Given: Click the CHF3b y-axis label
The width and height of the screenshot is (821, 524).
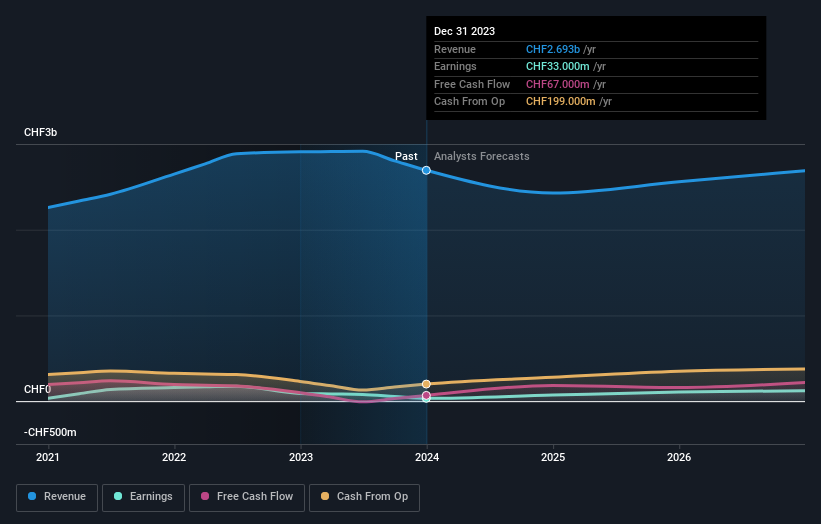Looking at the screenshot, I should pyautogui.click(x=40, y=132).
